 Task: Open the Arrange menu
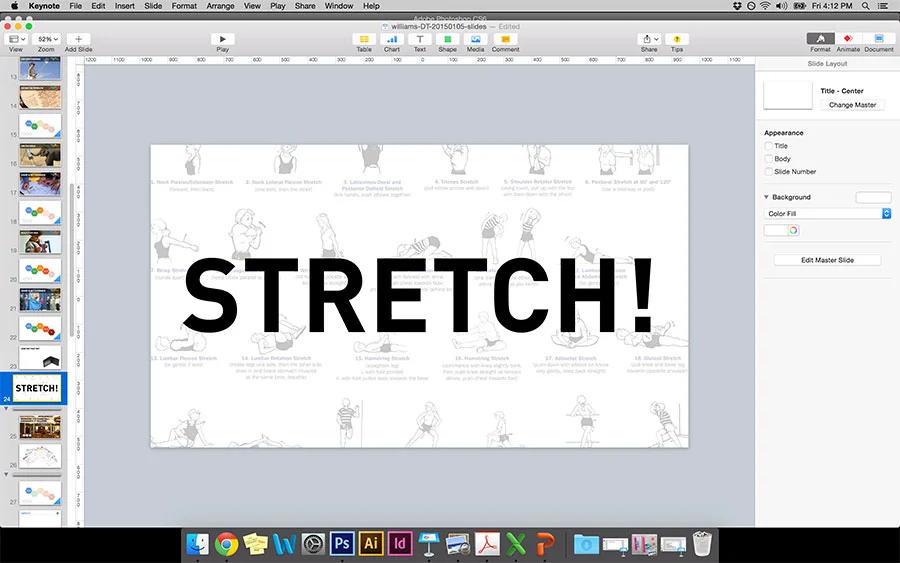(x=220, y=6)
